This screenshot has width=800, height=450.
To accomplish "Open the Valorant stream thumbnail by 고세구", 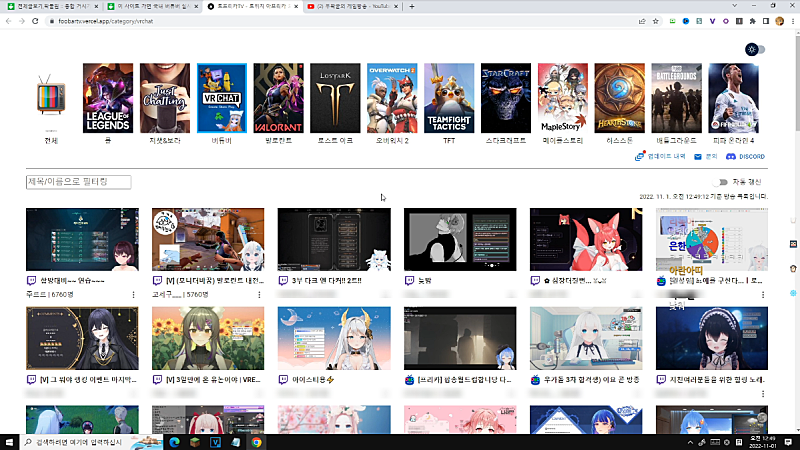I will (x=208, y=239).
